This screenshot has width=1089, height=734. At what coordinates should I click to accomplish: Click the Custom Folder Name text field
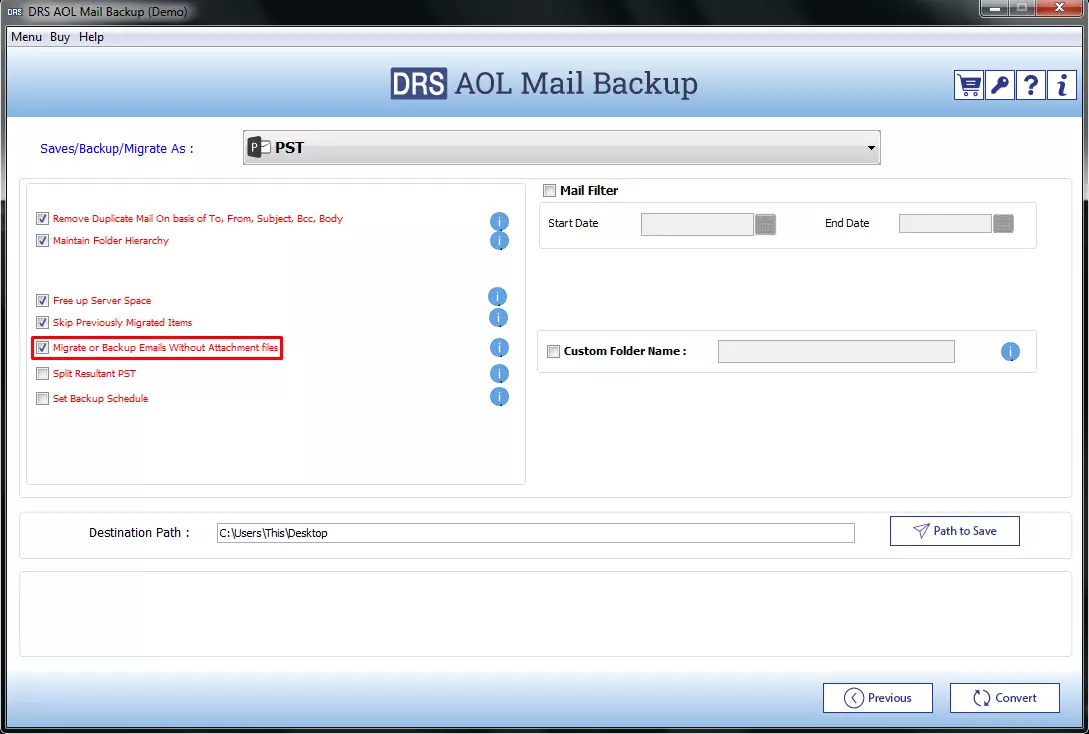coord(836,351)
